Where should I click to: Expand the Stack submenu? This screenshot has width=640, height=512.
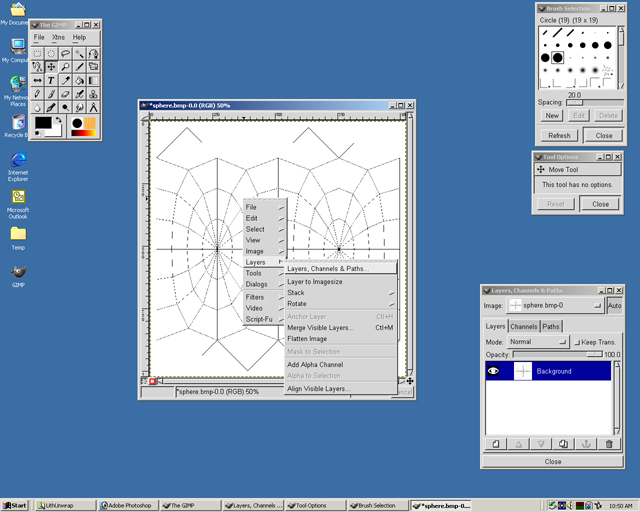(x=340, y=293)
